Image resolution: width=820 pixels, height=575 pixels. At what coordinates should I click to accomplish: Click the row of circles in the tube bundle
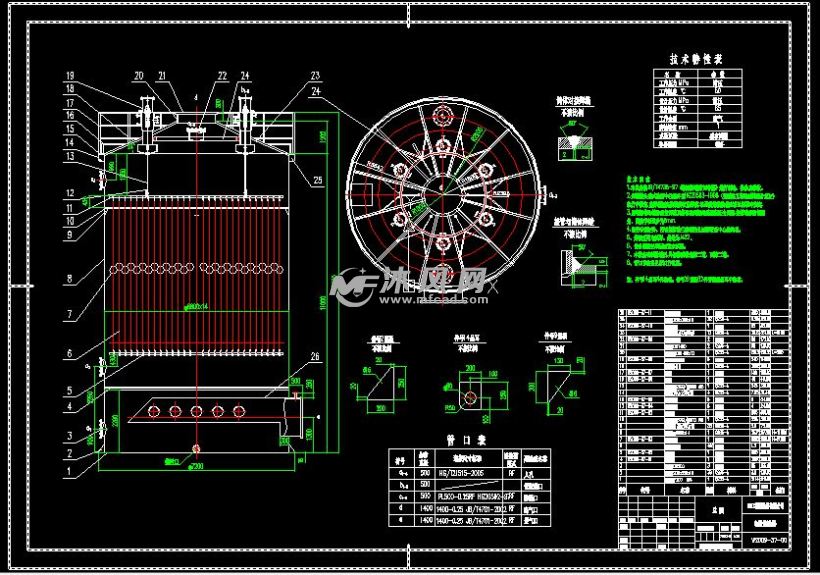pyautogui.click(x=197, y=269)
